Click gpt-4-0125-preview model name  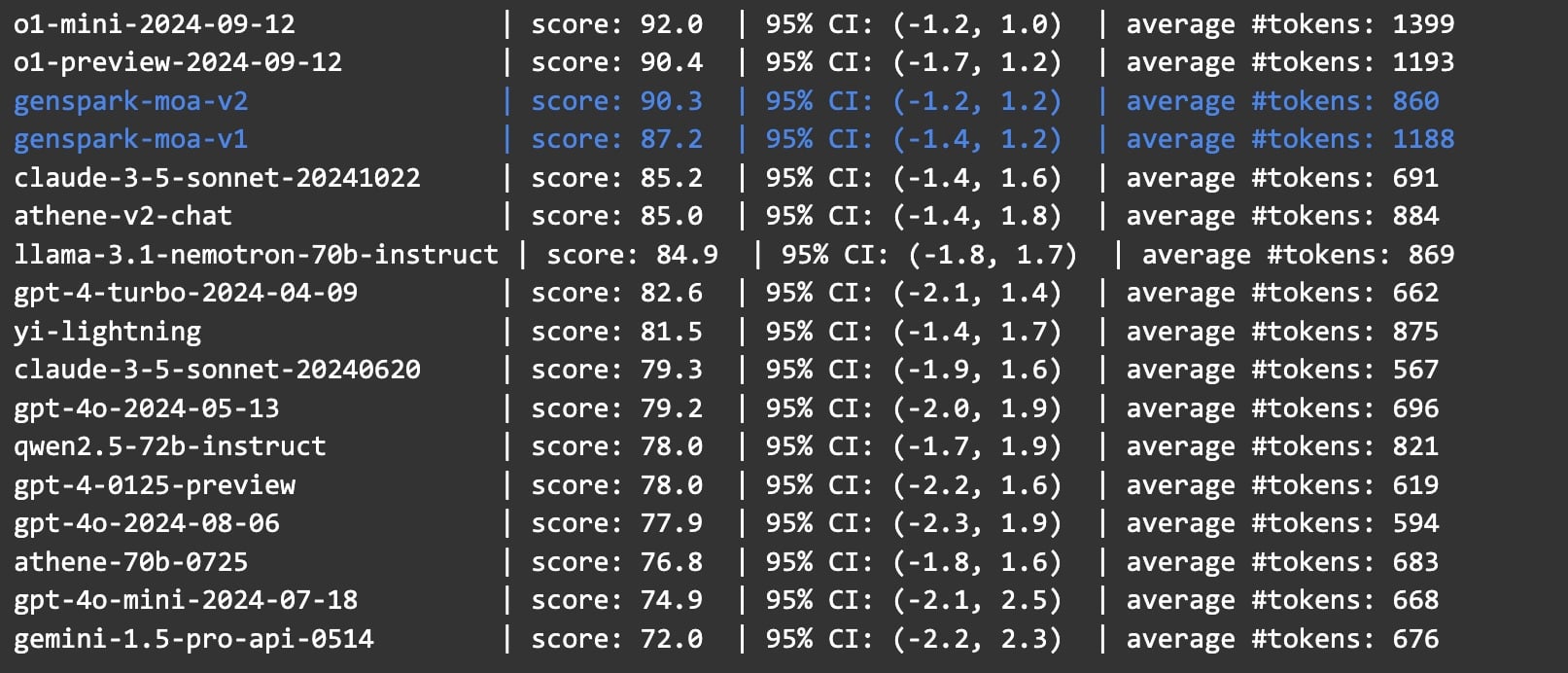155,485
